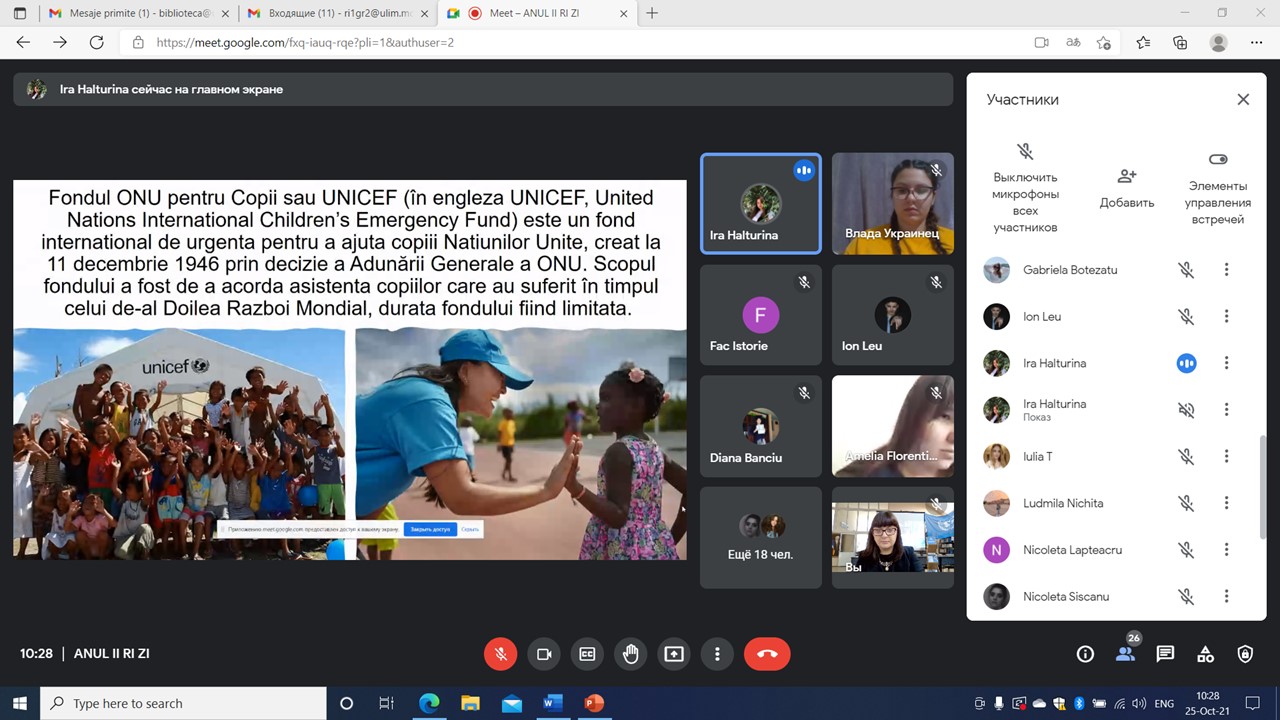Select the Meet – ANUL II RI ZI tab
The width and height of the screenshot is (1280, 720).
537,13
